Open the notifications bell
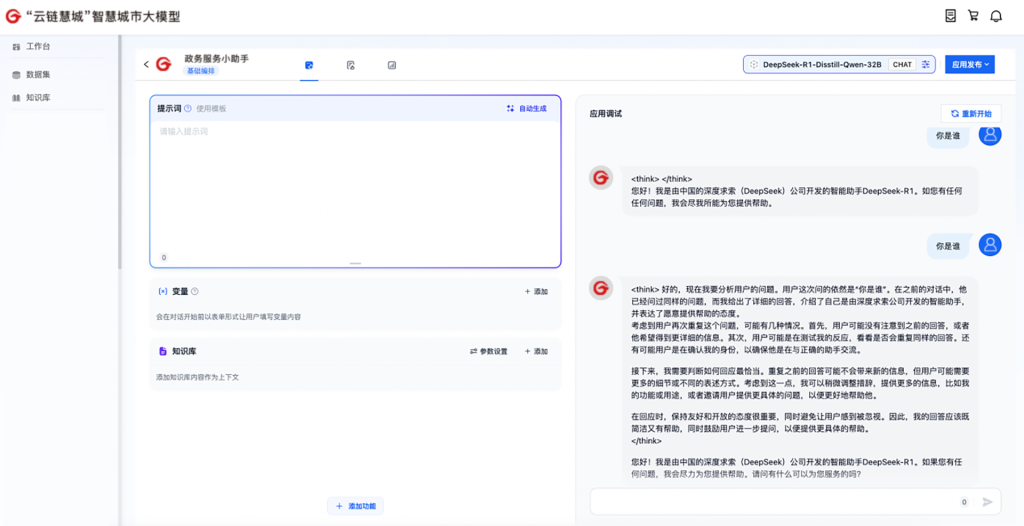The width and height of the screenshot is (1024, 526). 996,16
